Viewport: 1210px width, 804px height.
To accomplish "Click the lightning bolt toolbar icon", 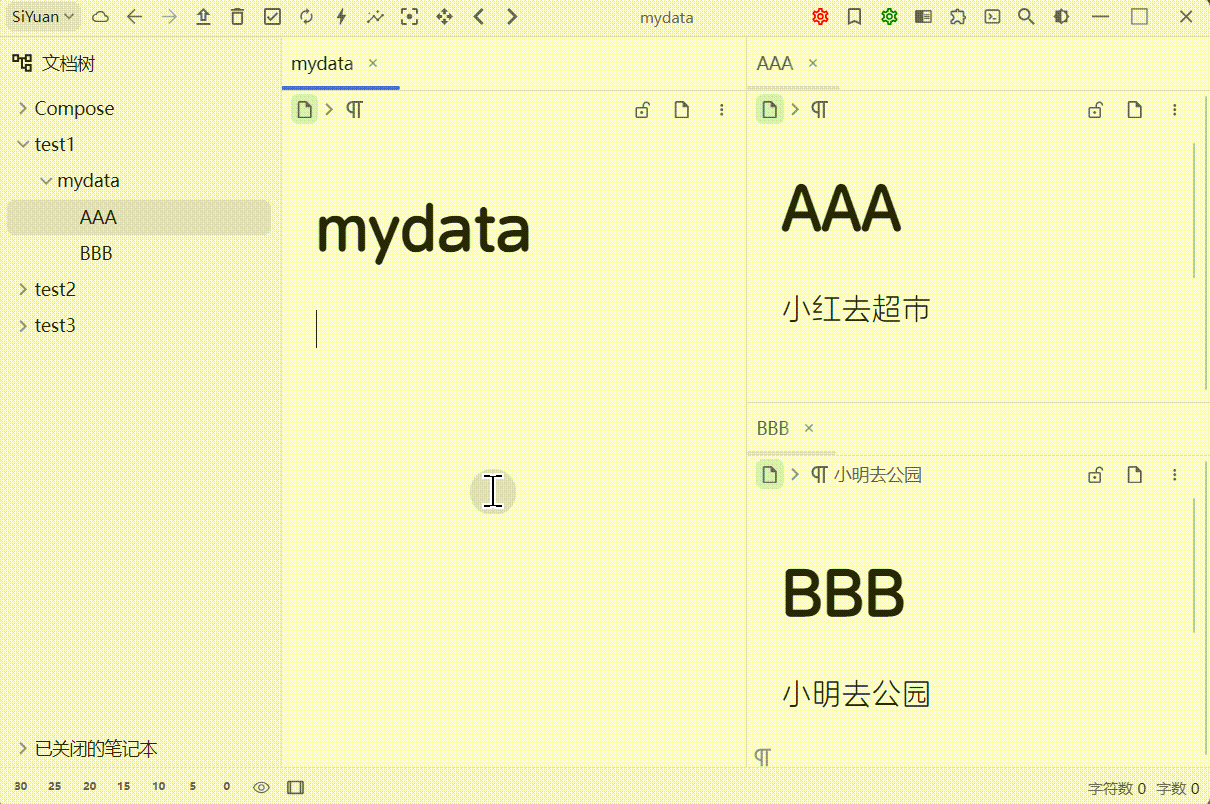I will (x=341, y=17).
